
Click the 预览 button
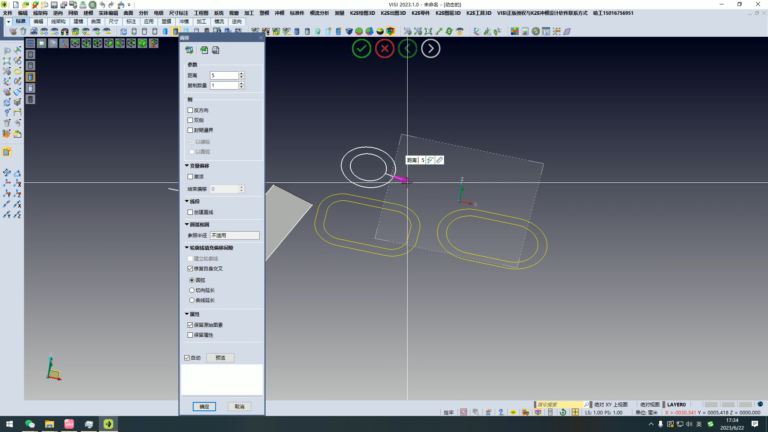pos(220,358)
